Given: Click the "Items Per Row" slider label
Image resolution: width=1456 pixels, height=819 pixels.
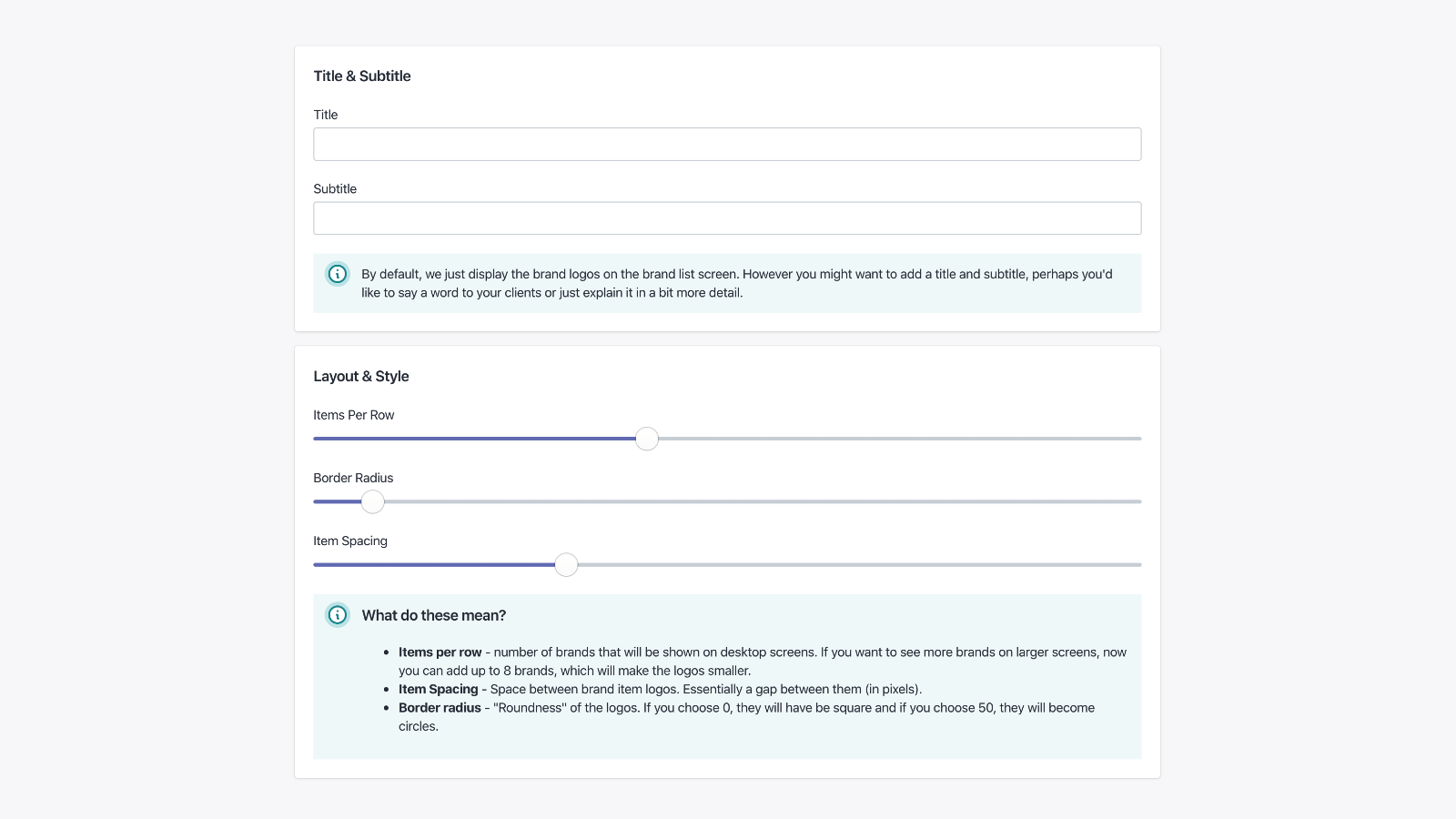Looking at the screenshot, I should (x=354, y=415).
